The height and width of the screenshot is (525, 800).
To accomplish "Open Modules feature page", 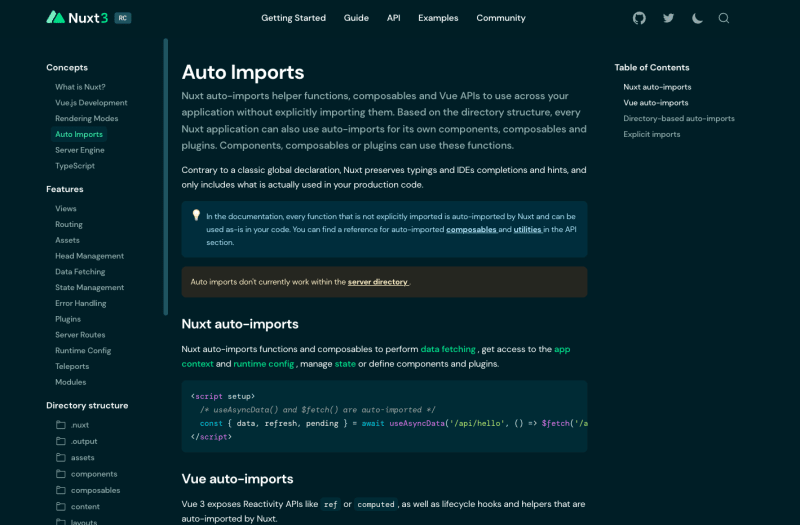I will (x=70, y=382).
